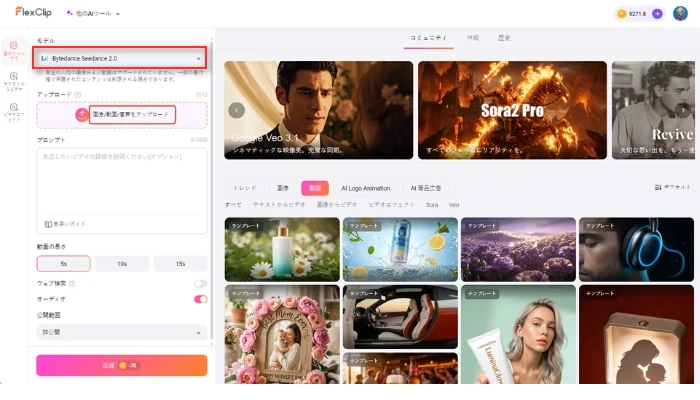Select the AI Logo Animation chip

pyautogui.click(x=366, y=188)
